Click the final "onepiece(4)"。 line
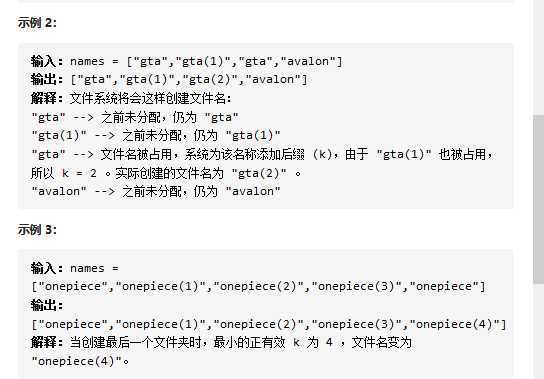 pyautogui.click(x=80, y=361)
